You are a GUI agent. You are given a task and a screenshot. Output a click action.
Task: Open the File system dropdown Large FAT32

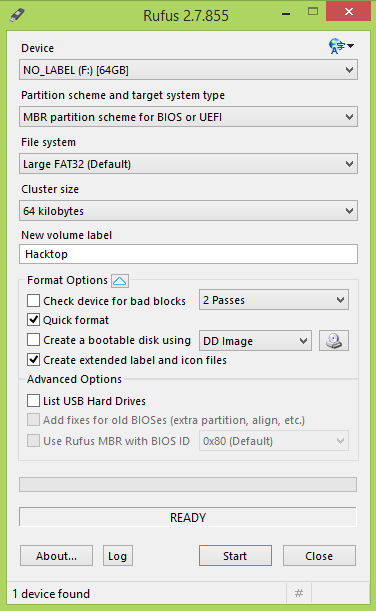pos(188,164)
